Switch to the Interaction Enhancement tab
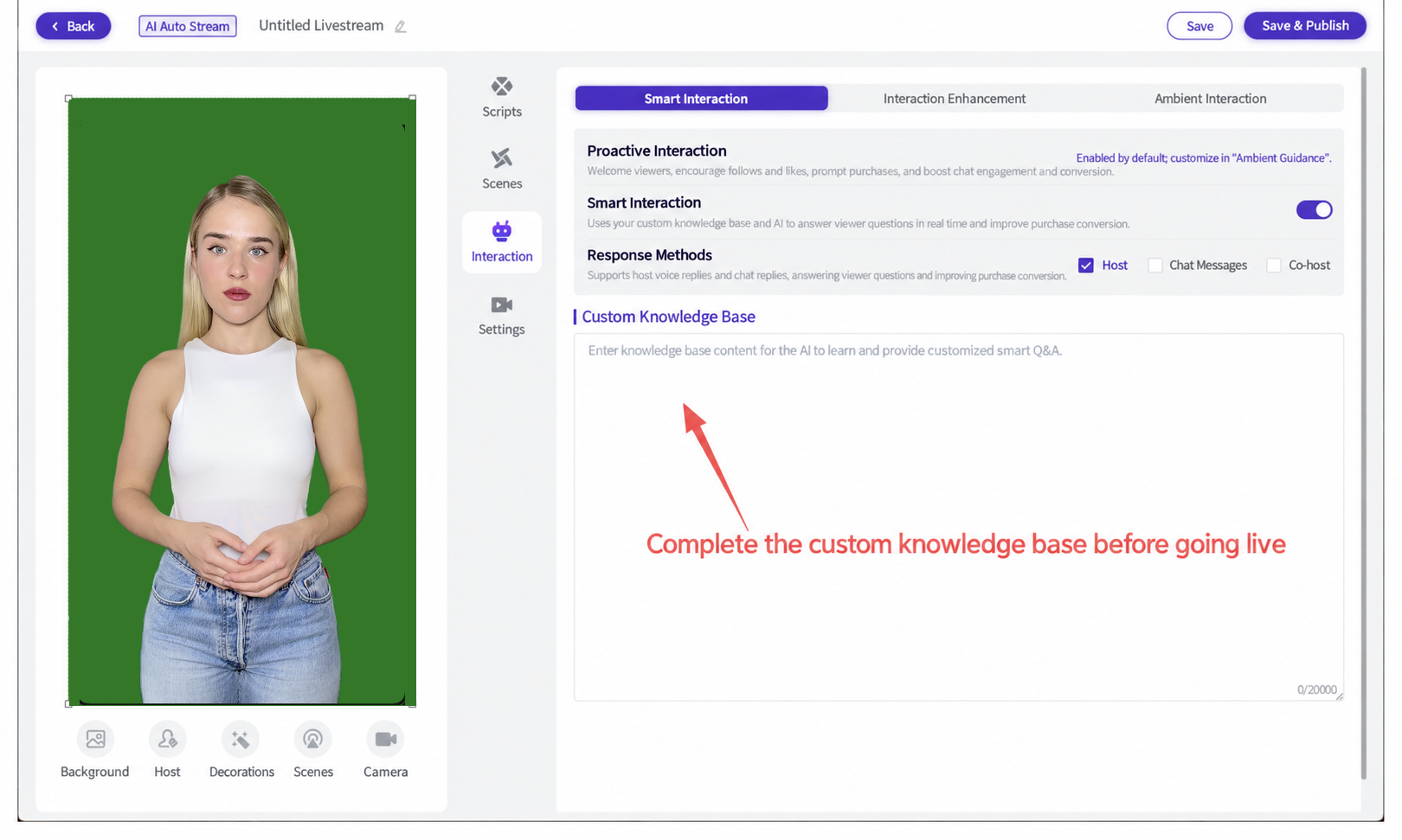The image size is (1402, 840). (x=955, y=99)
